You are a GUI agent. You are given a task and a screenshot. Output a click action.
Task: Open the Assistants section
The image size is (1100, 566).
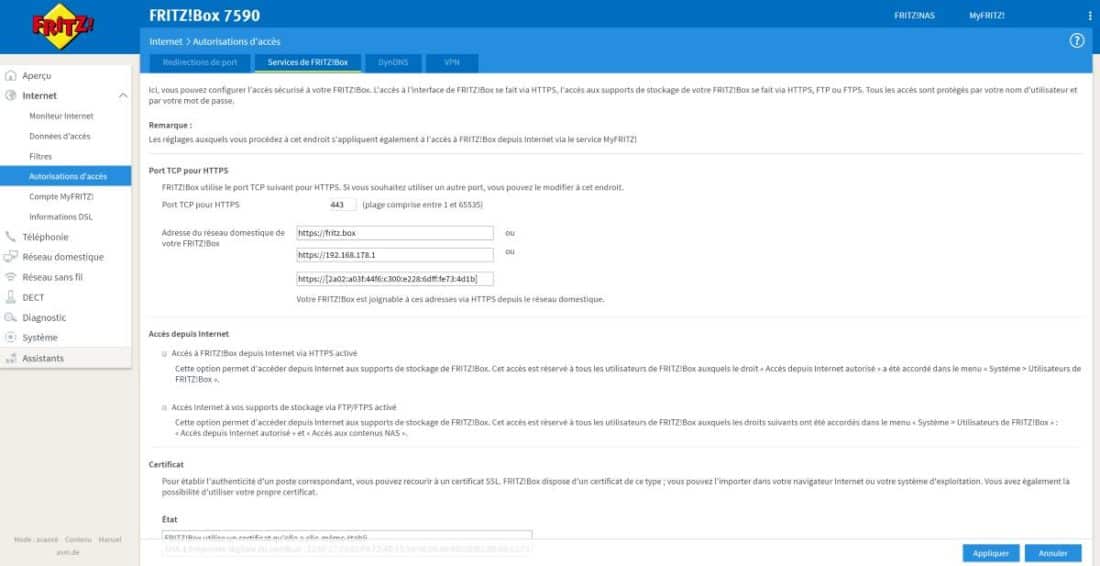pyautogui.click(x=43, y=358)
